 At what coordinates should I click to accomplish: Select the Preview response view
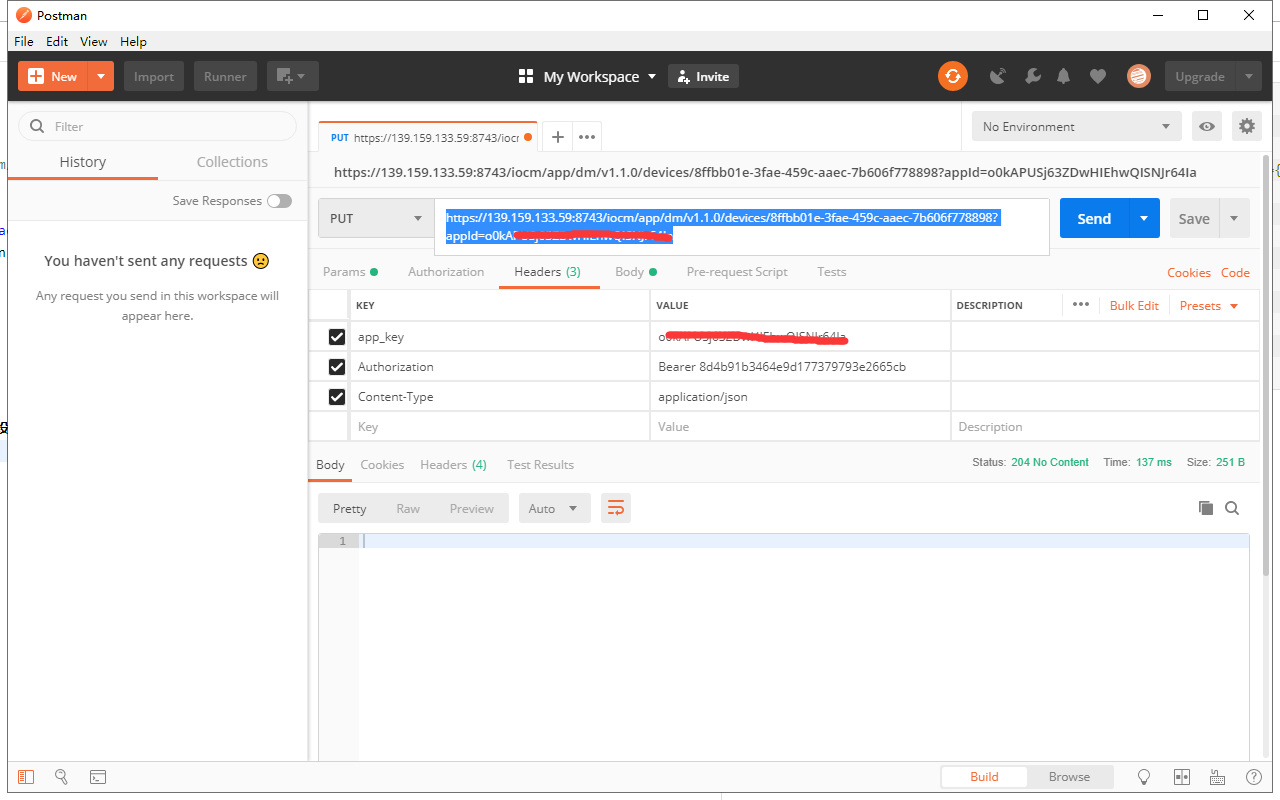472,508
